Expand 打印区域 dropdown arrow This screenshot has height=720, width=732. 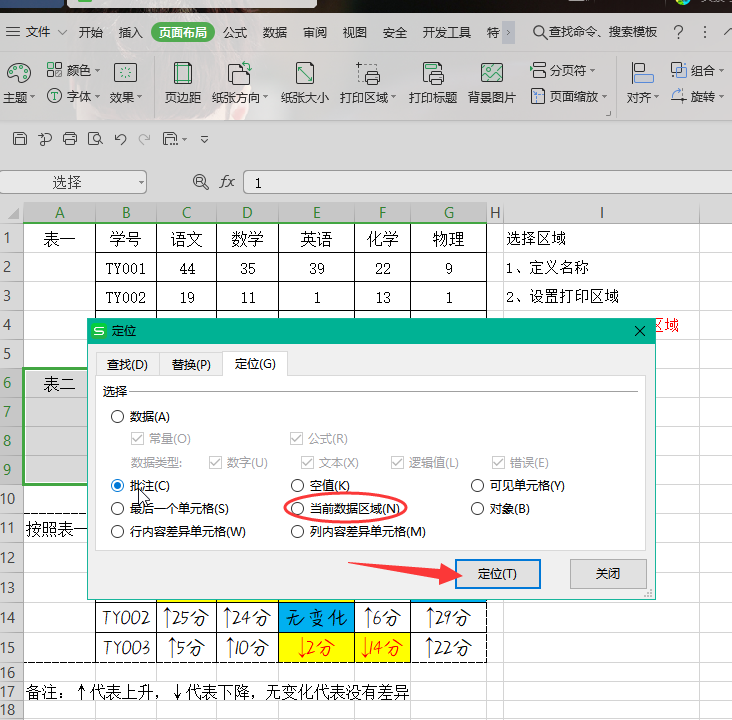pyautogui.click(x=394, y=97)
